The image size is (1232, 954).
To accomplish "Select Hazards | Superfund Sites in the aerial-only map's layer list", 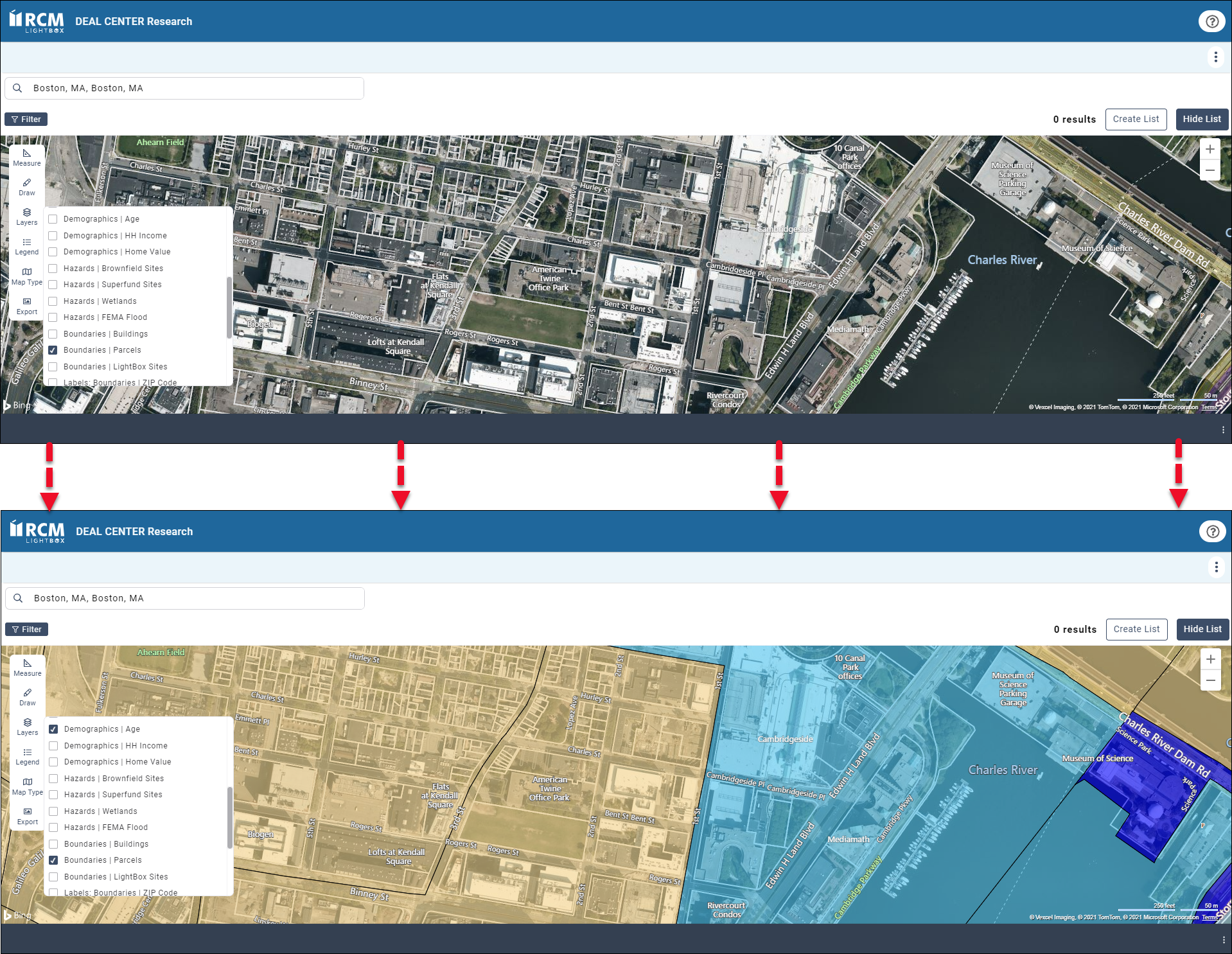I will pos(53,285).
